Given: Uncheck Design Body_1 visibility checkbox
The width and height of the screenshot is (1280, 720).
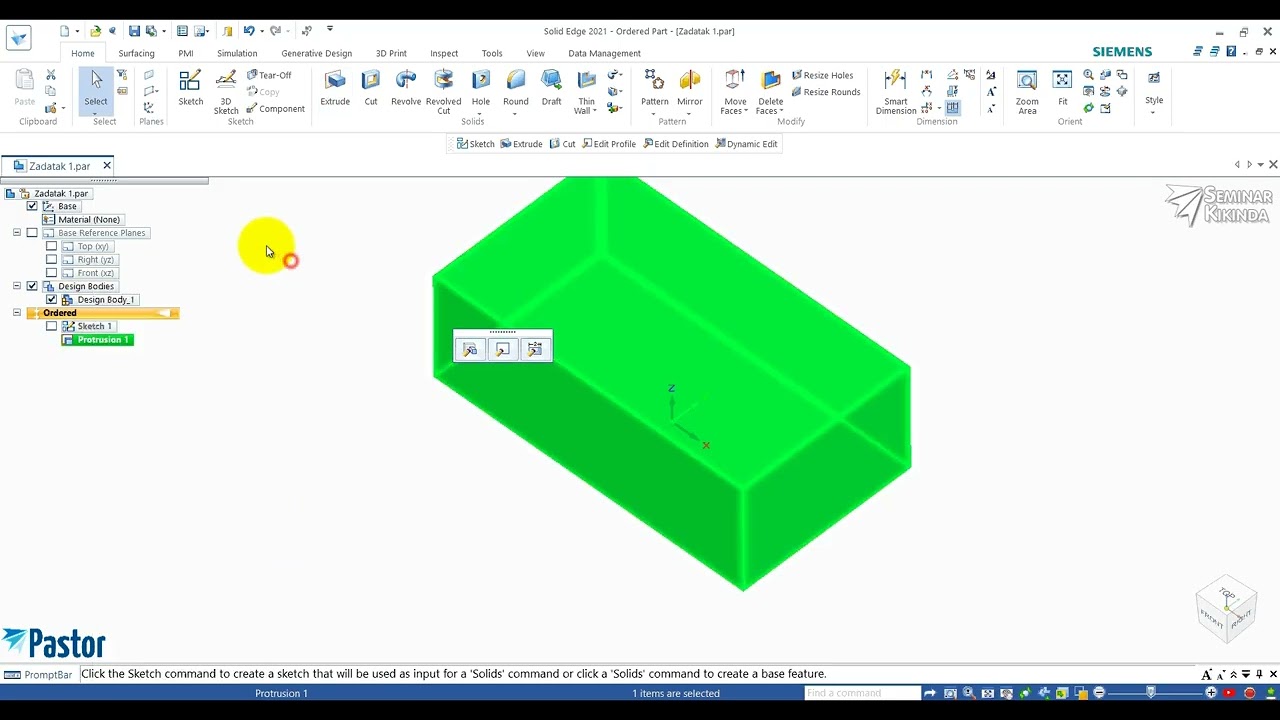Looking at the screenshot, I should 52,300.
